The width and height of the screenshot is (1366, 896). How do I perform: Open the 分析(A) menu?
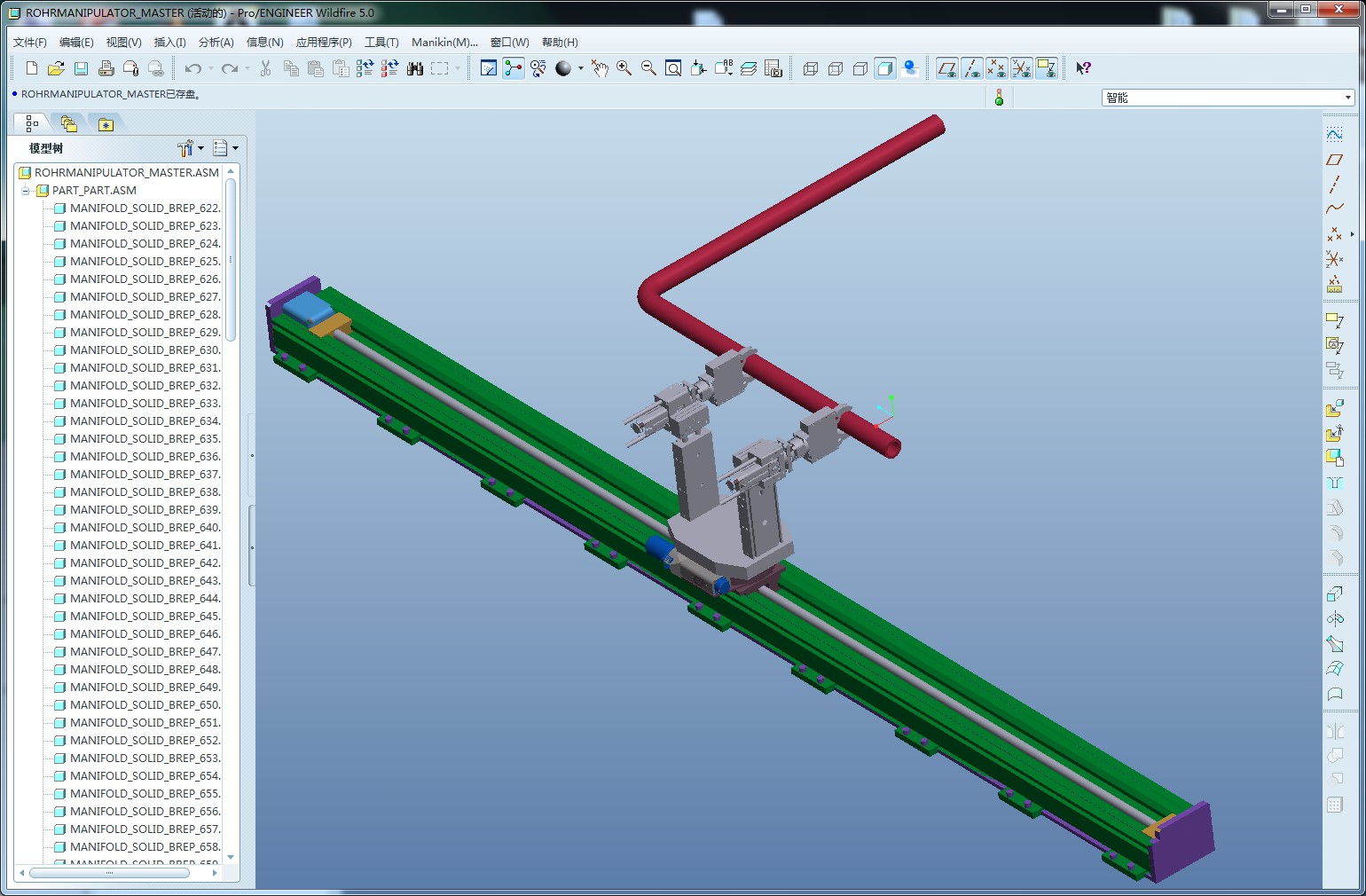pos(216,43)
